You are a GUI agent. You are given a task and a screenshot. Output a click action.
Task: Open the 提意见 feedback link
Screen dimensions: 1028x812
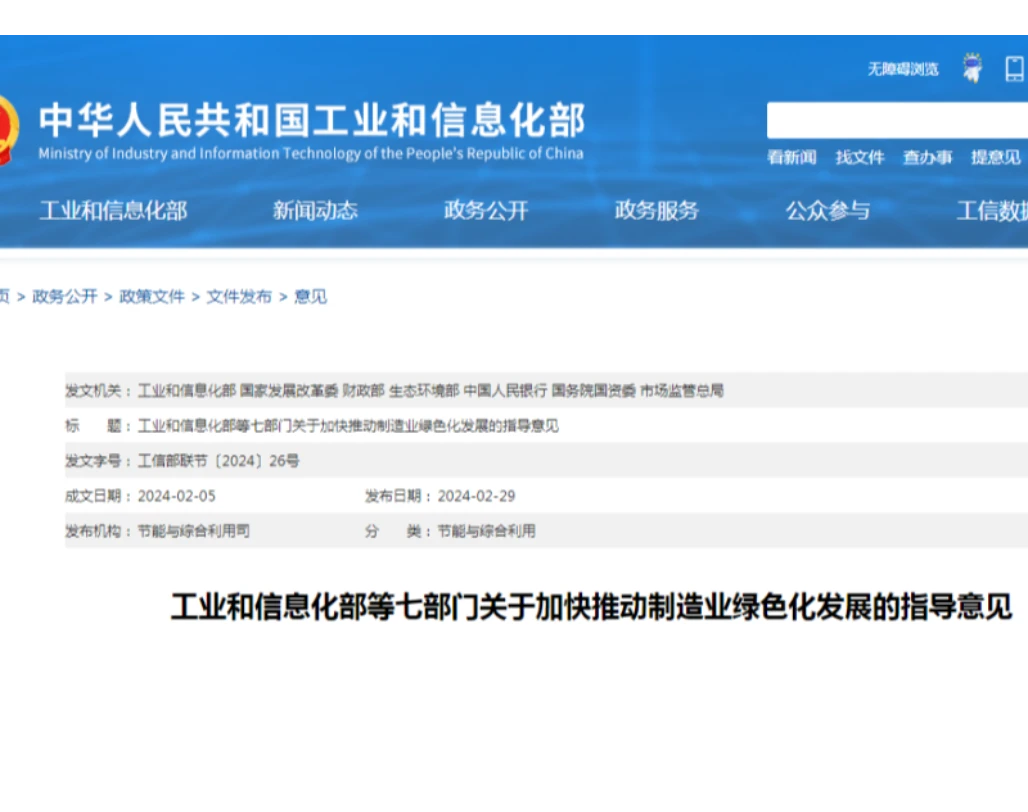(996, 157)
